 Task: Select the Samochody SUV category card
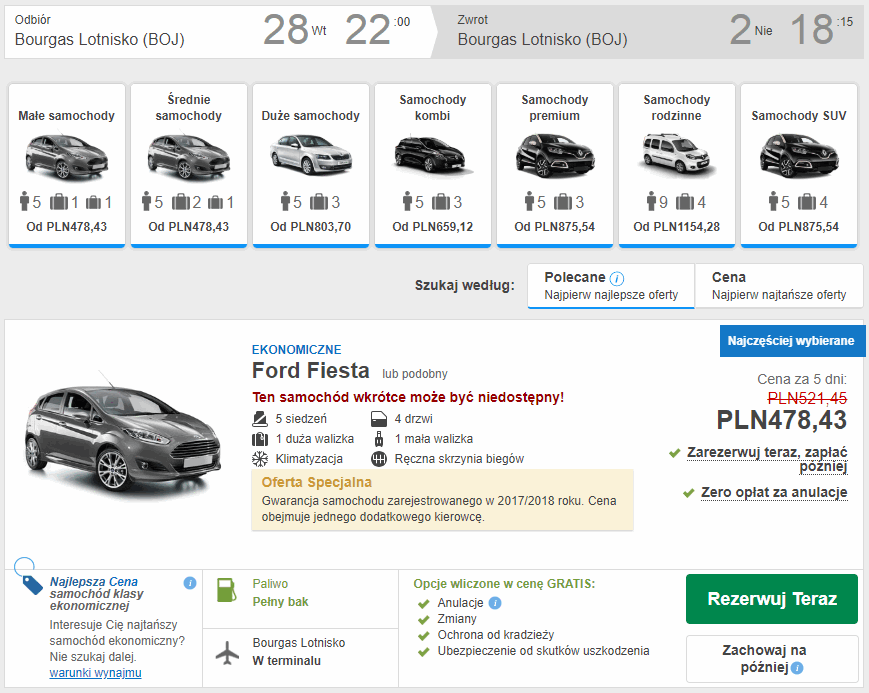799,165
